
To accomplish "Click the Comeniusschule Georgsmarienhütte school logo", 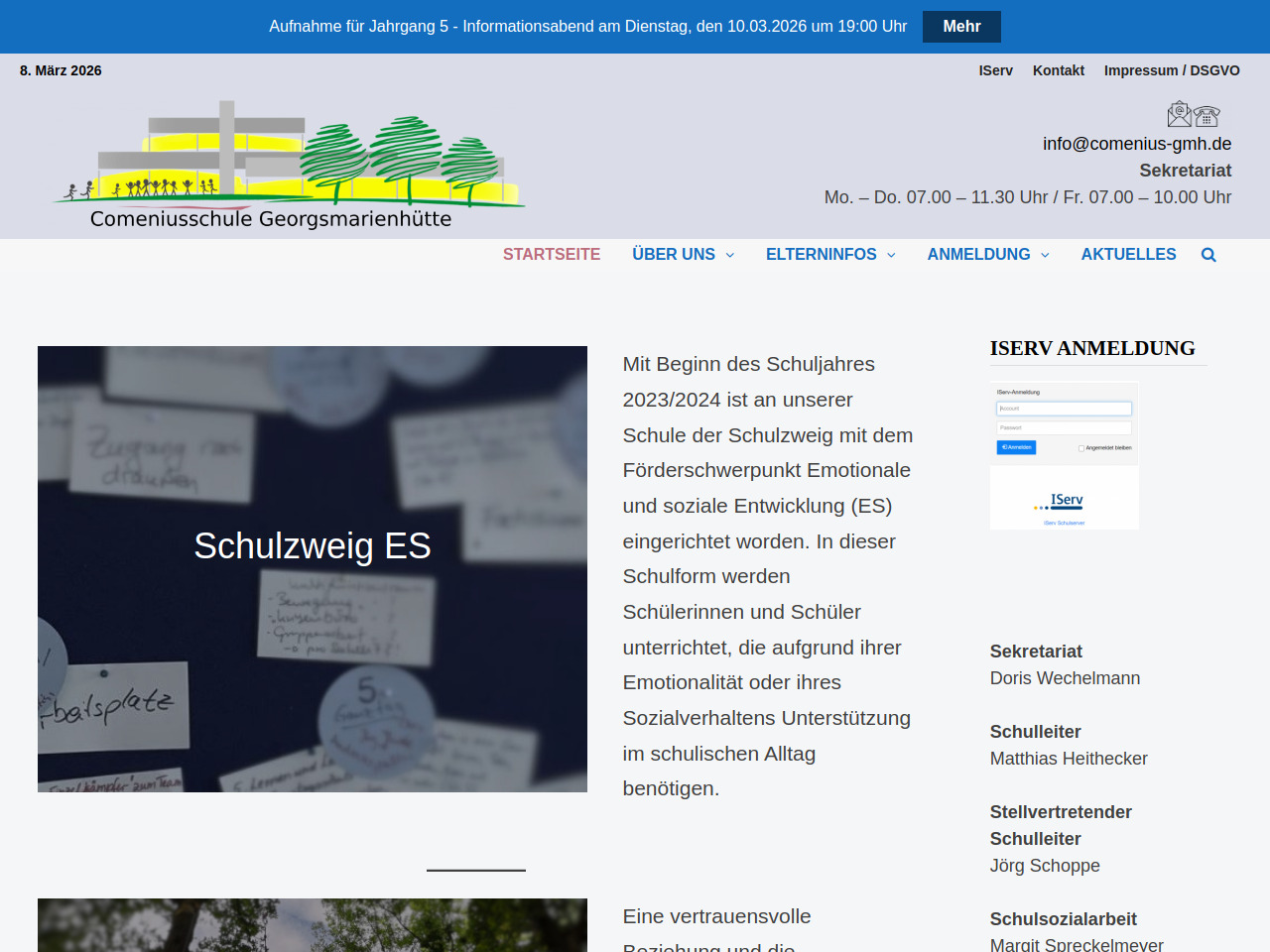I will point(289,166).
